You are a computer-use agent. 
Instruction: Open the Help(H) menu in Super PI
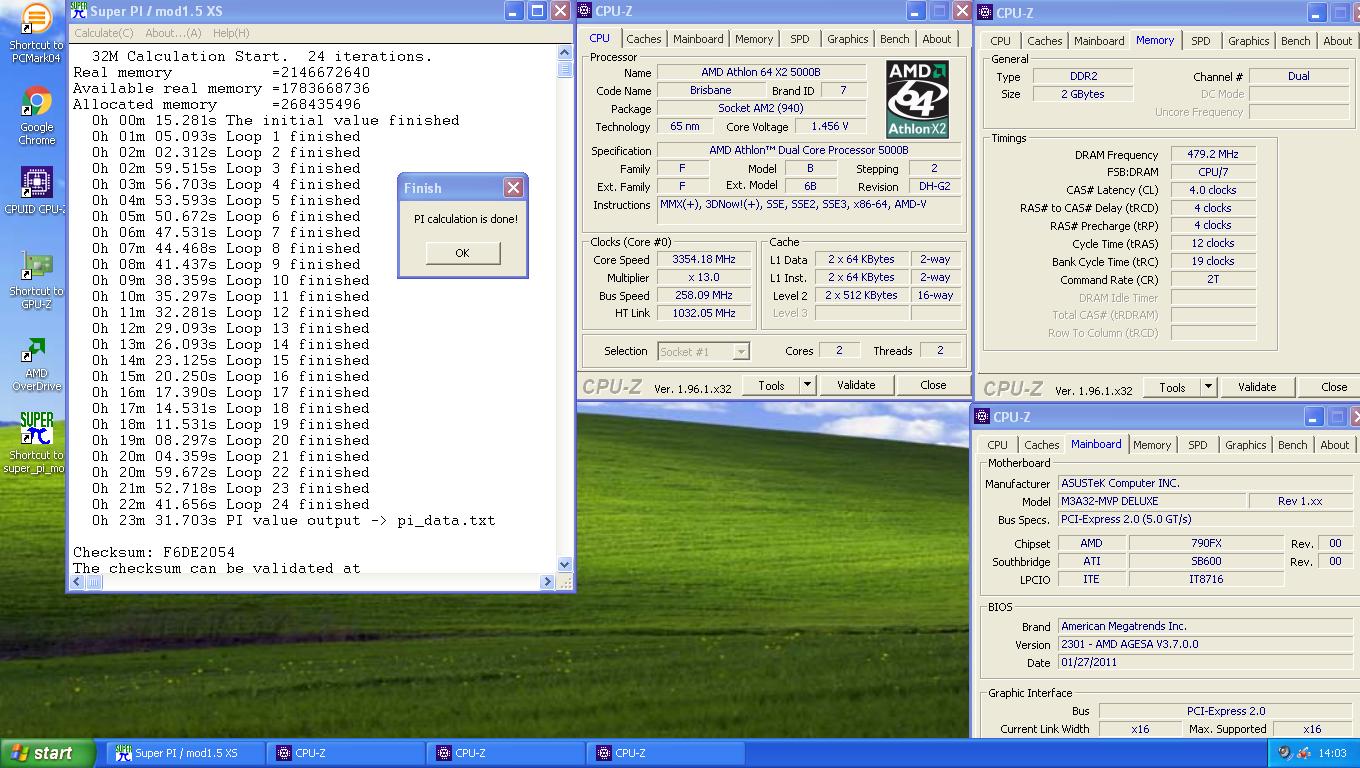pos(231,33)
